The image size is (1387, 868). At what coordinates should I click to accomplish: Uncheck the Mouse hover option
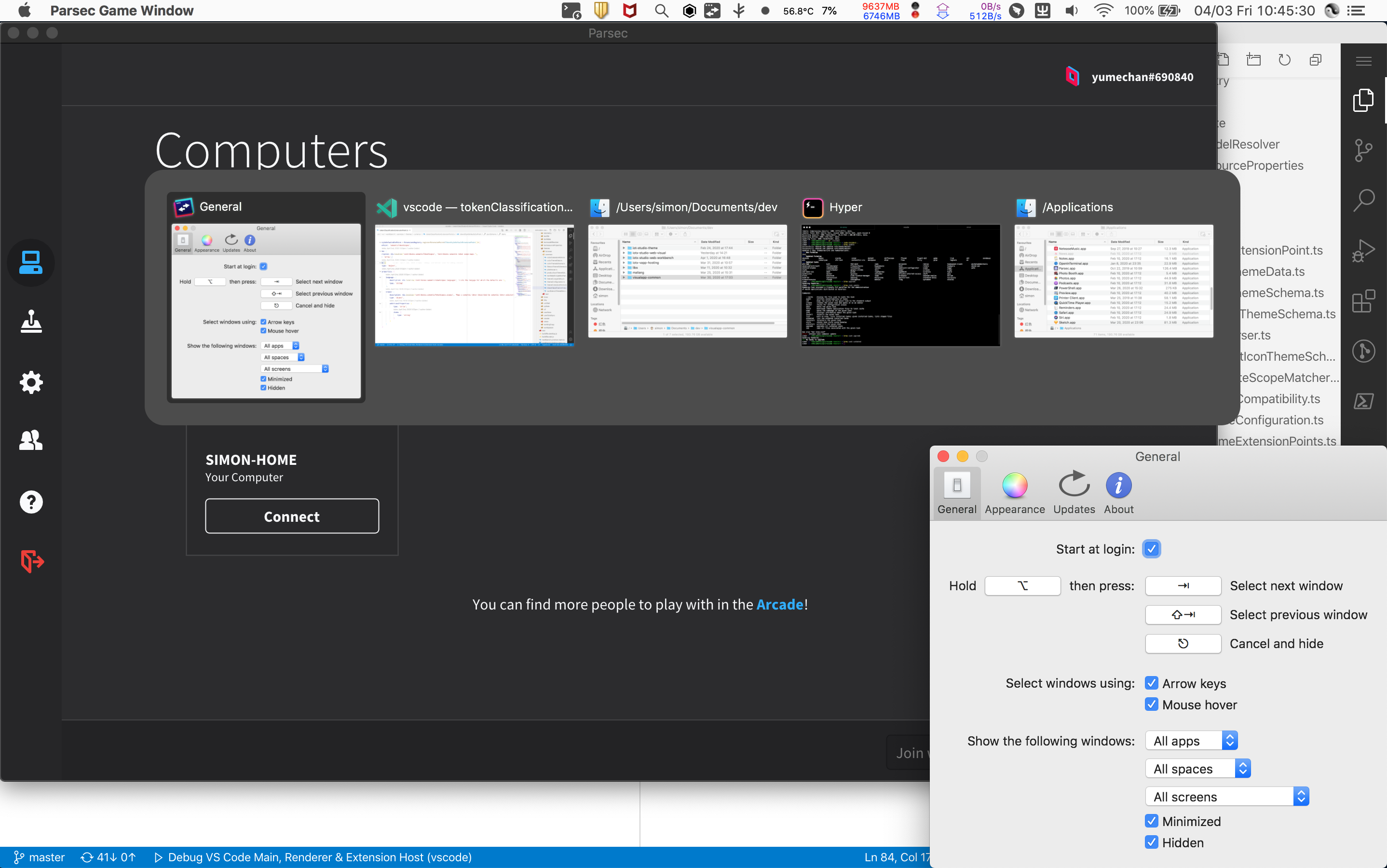pos(1151,705)
